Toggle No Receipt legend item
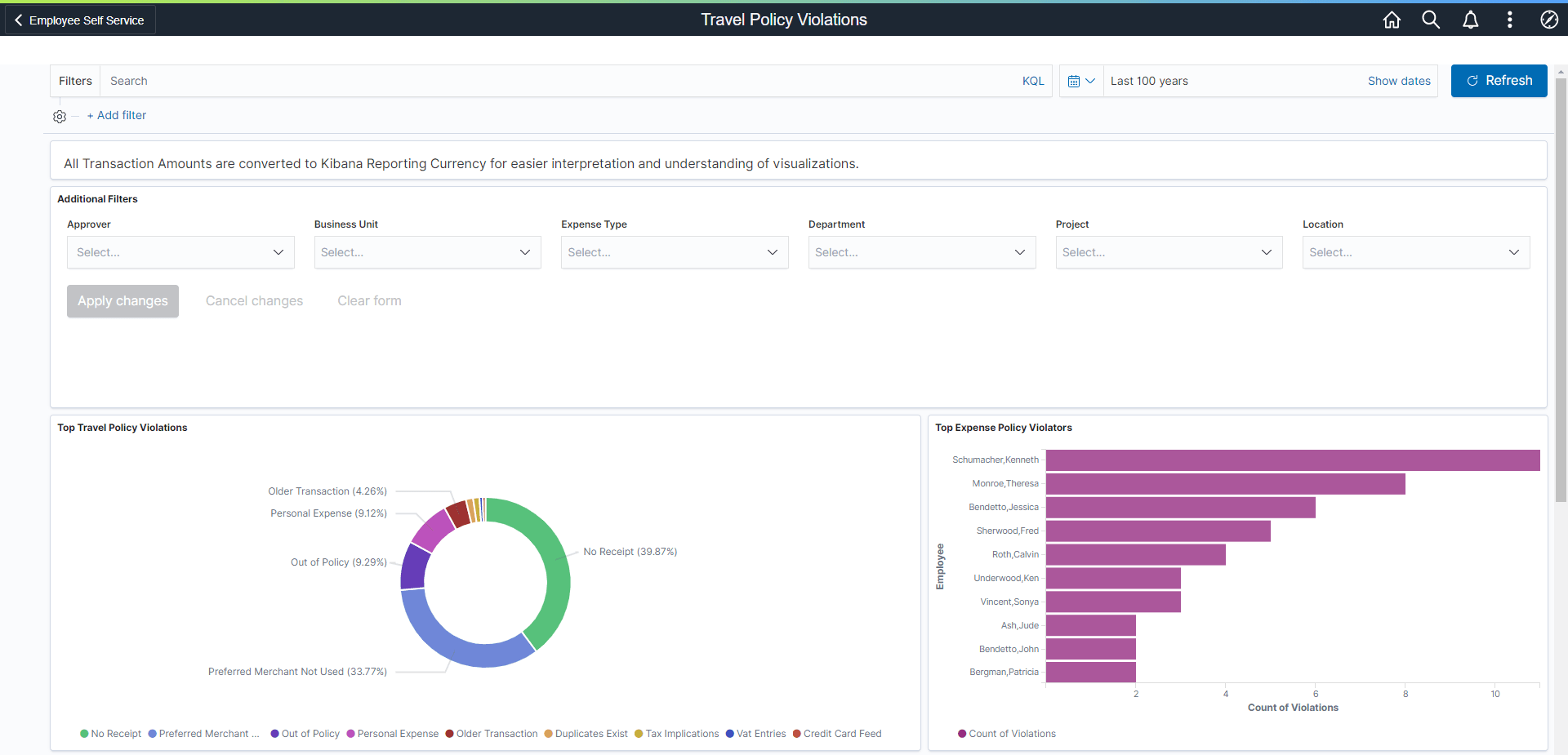The height and width of the screenshot is (755, 1568). [x=111, y=734]
